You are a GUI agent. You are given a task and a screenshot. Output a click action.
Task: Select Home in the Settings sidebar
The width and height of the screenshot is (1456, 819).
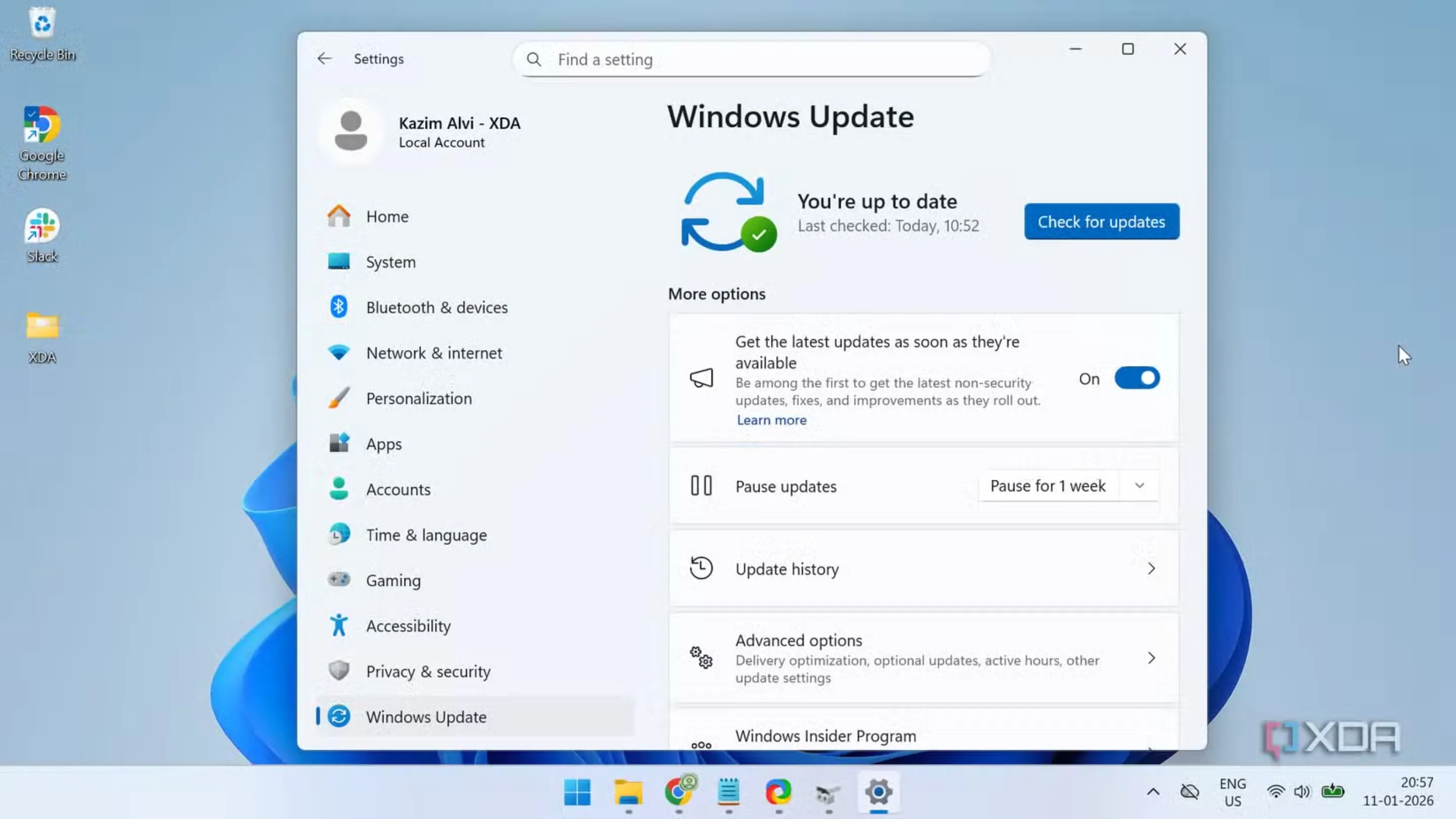tap(387, 216)
